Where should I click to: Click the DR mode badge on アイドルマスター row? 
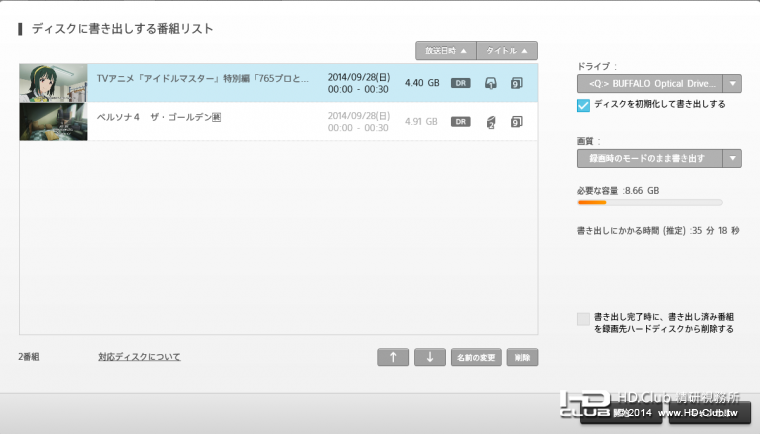click(460, 83)
